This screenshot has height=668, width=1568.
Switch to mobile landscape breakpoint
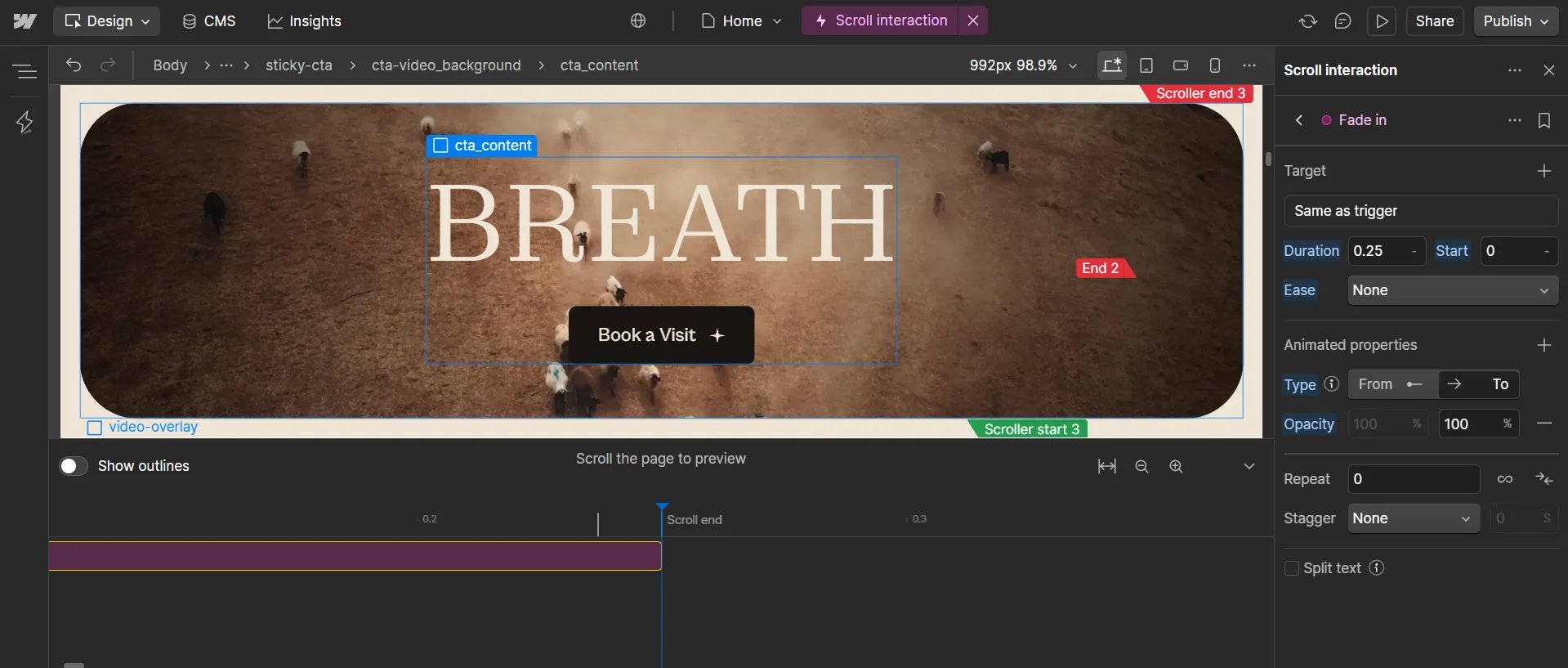click(1181, 65)
